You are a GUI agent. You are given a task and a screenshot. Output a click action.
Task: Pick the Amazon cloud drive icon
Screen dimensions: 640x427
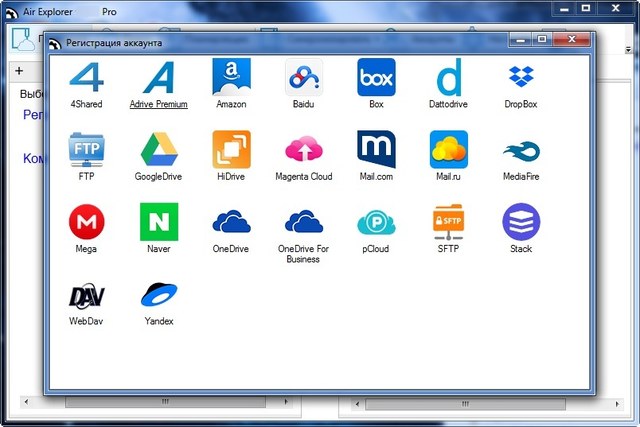pyautogui.click(x=231, y=77)
